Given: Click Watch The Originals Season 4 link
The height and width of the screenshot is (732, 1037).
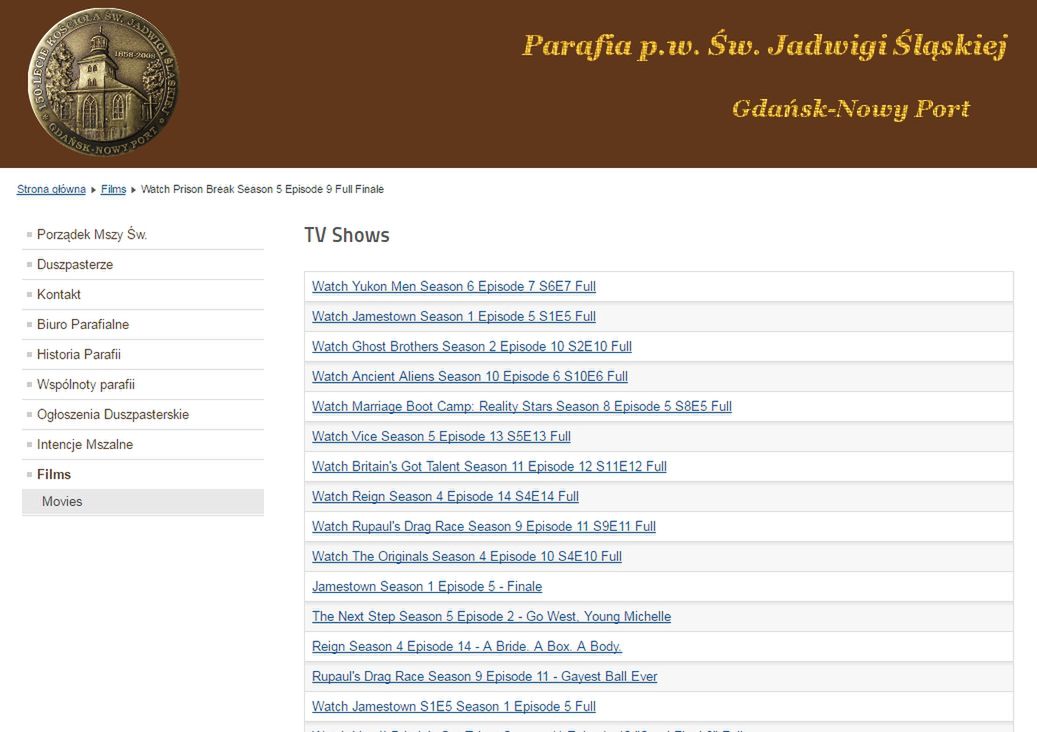Looking at the screenshot, I should click(x=467, y=556).
